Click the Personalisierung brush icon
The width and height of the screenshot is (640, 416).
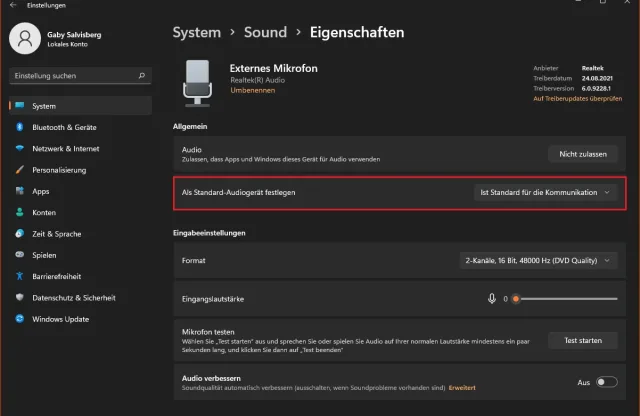(x=19, y=170)
